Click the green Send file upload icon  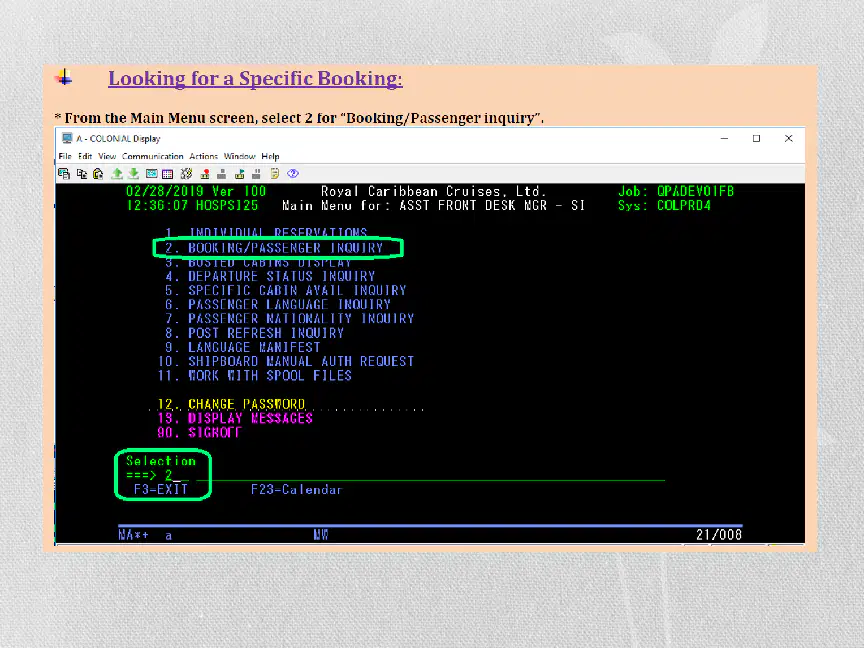117,174
